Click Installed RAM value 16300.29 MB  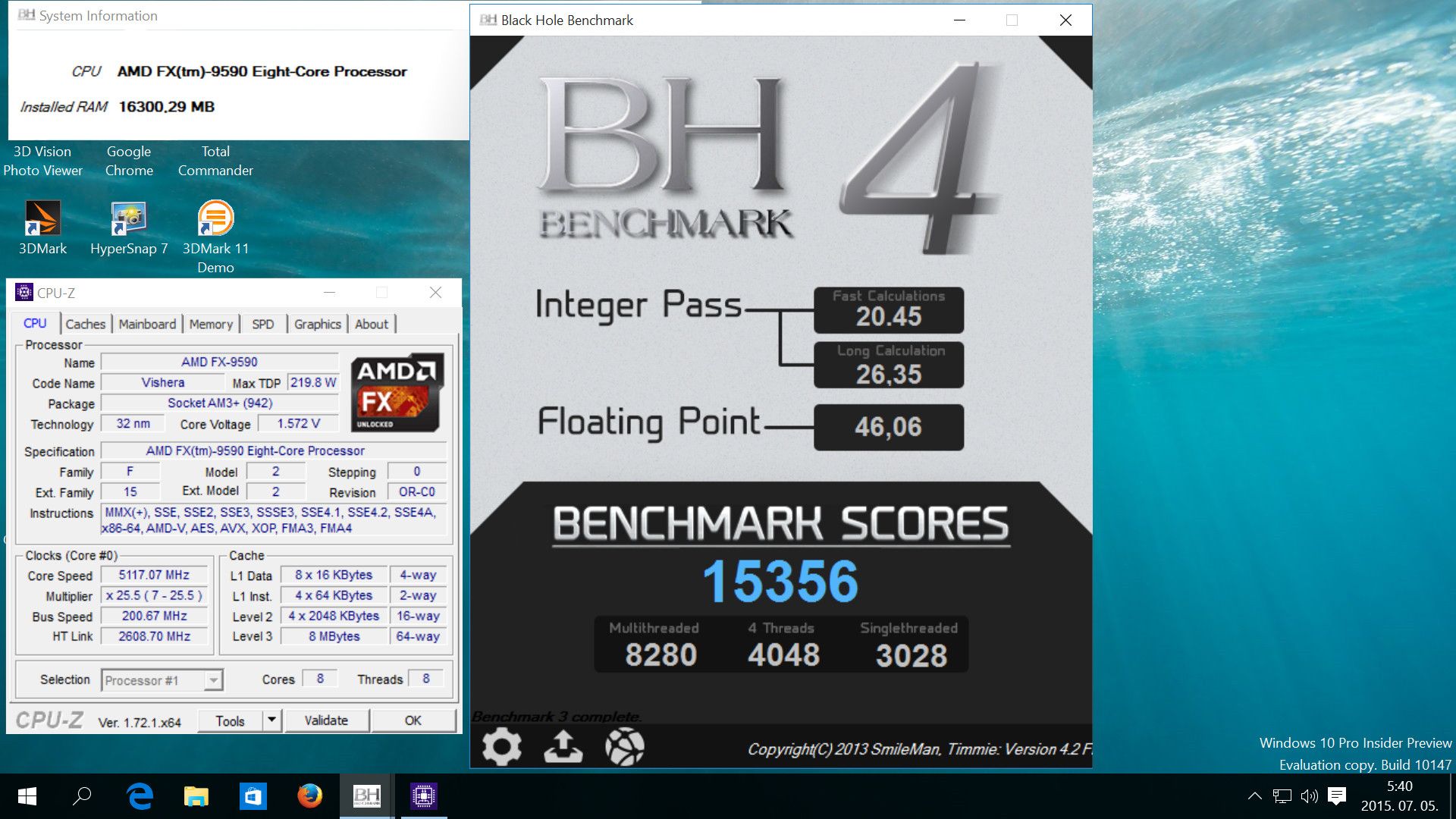point(166,107)
